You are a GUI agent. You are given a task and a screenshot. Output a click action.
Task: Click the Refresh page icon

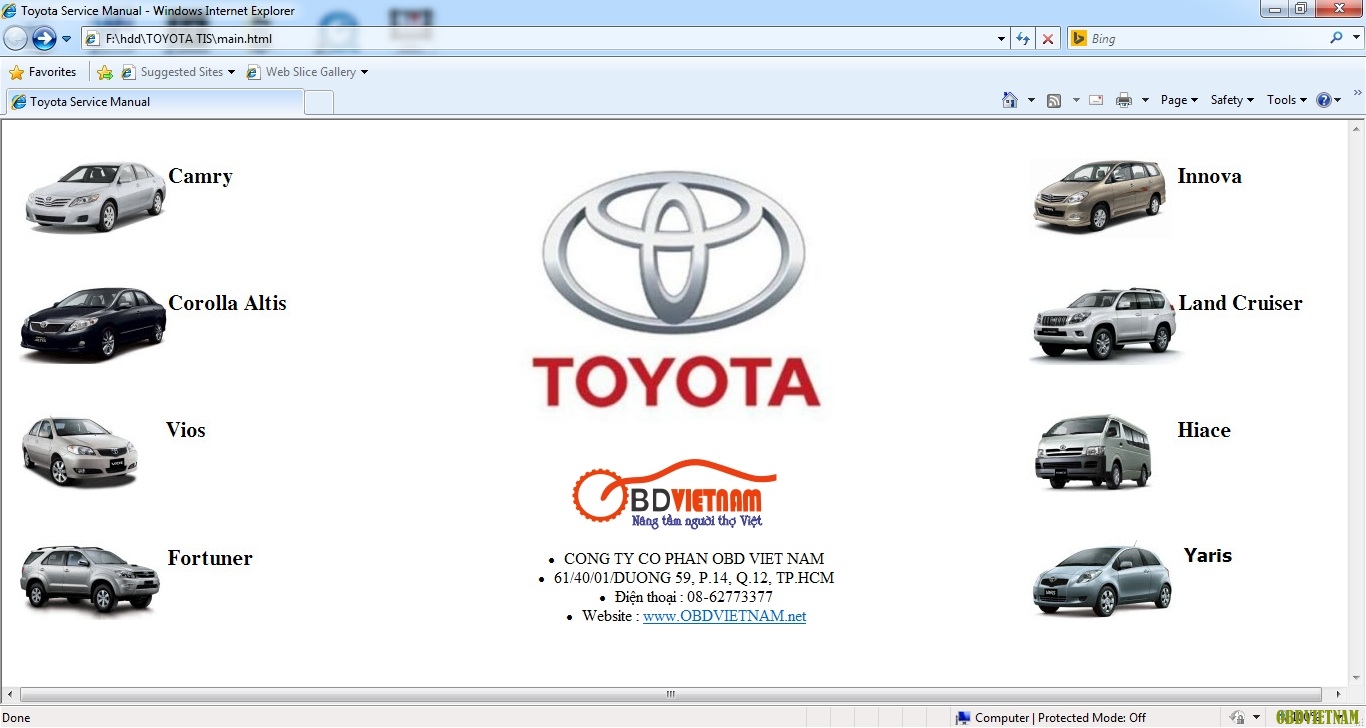[1023, 39]
